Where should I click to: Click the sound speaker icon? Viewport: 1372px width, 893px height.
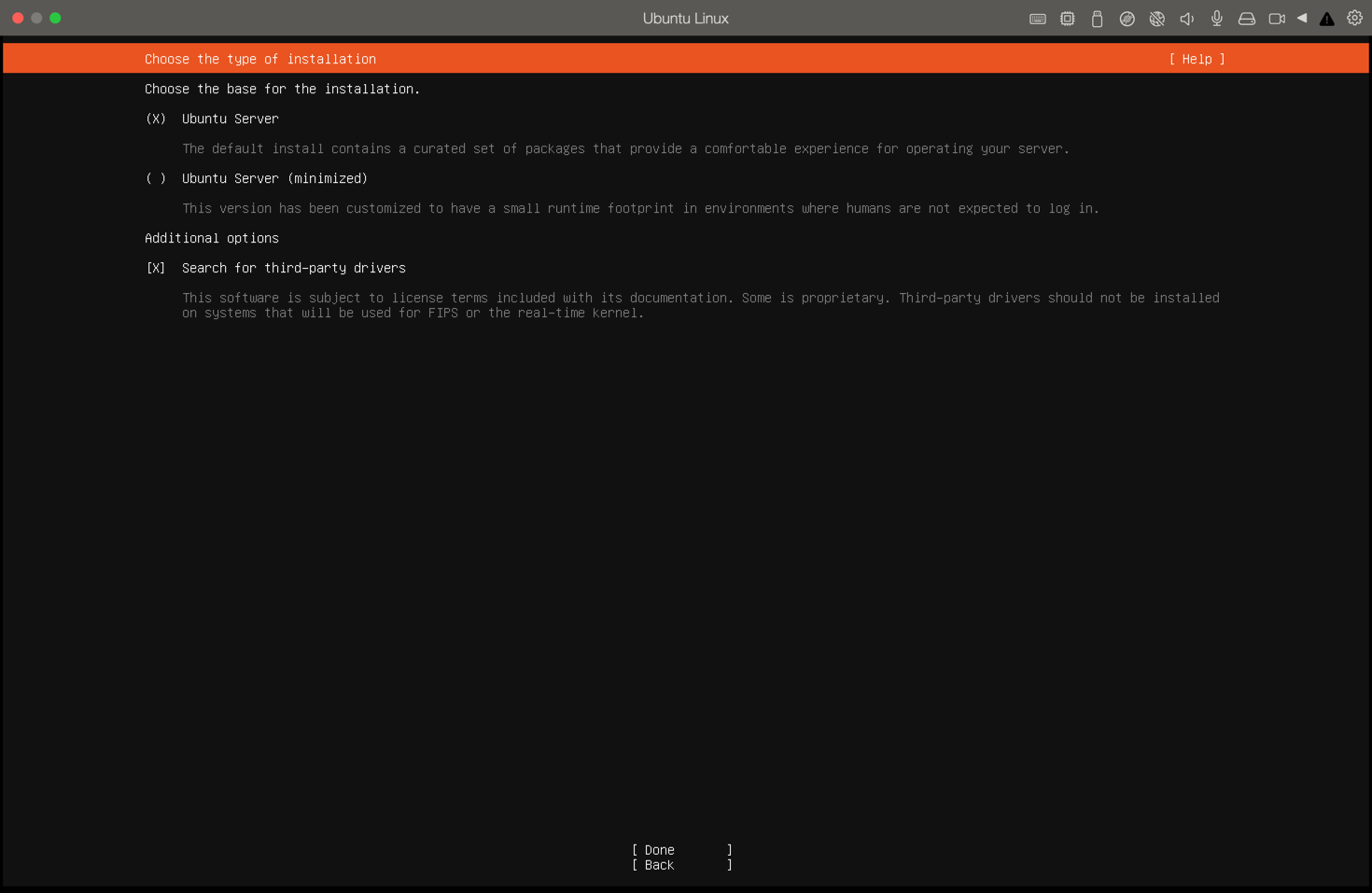(x=1186, y=19)
